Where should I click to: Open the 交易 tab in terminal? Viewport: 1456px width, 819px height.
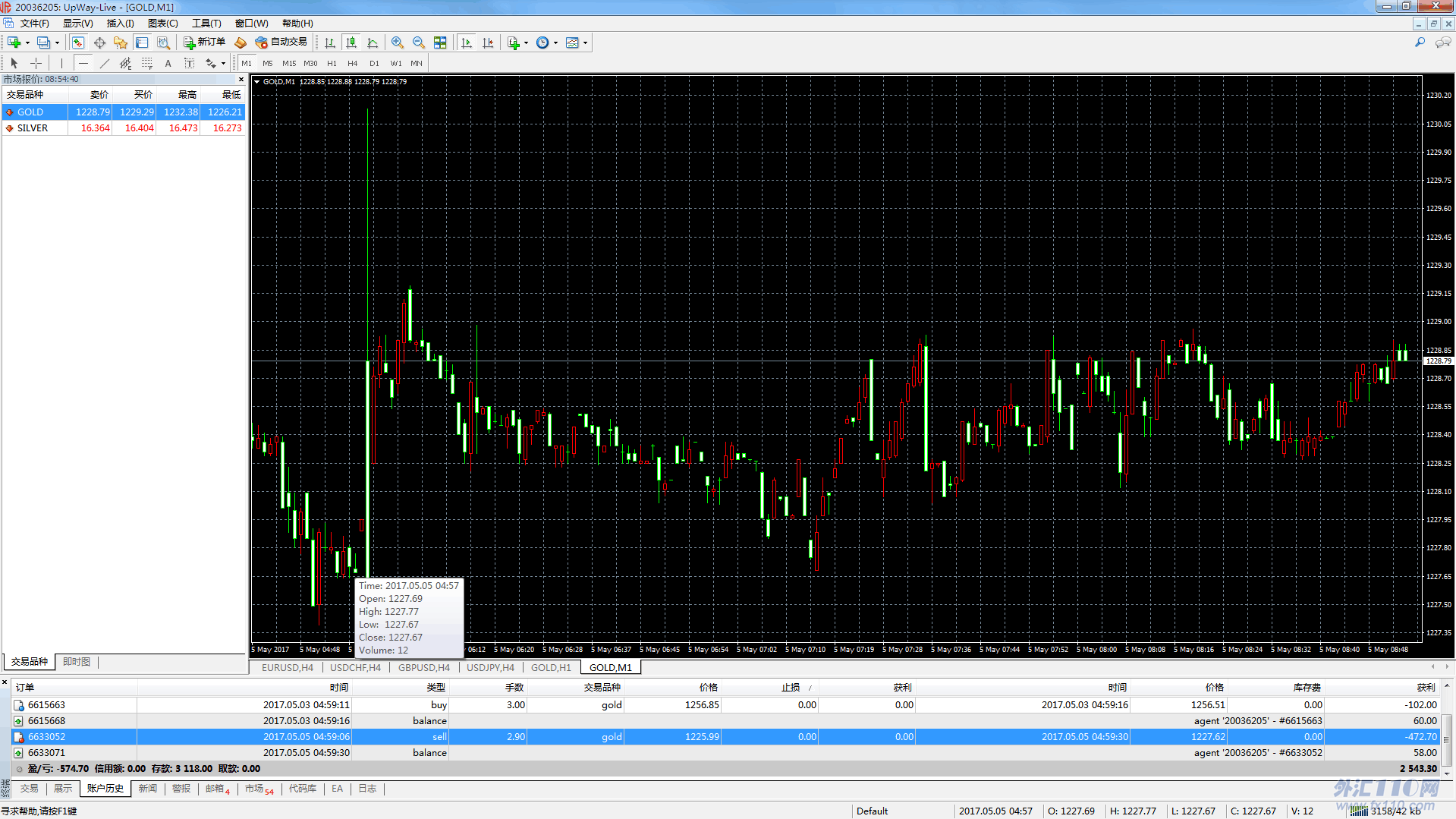pos(29,789)
